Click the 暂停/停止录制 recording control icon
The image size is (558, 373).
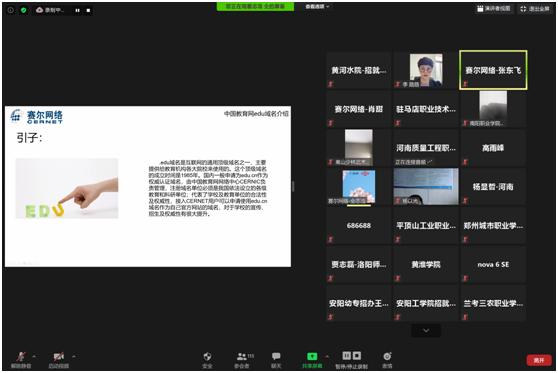click(x=352, y=356)
